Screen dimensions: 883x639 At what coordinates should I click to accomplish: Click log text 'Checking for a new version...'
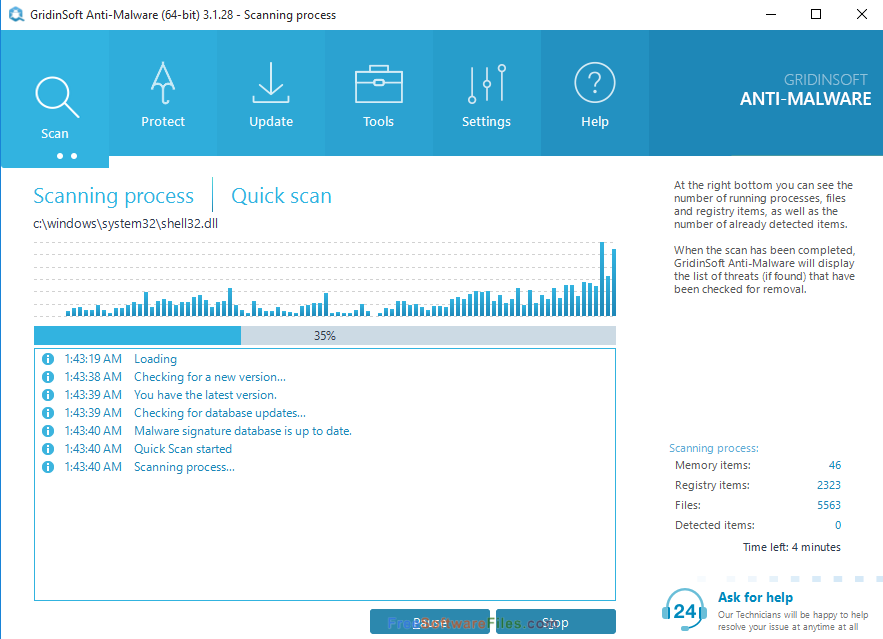point(209,377)
